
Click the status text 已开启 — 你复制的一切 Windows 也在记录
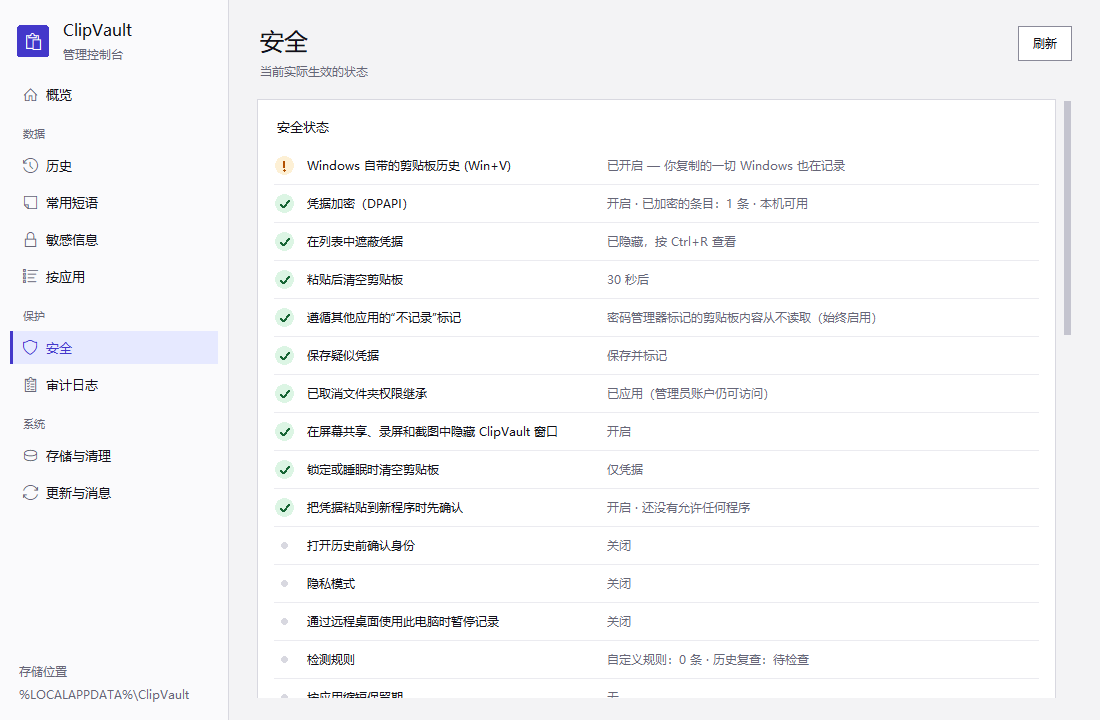pyautogui.click(x=725, y=166)
